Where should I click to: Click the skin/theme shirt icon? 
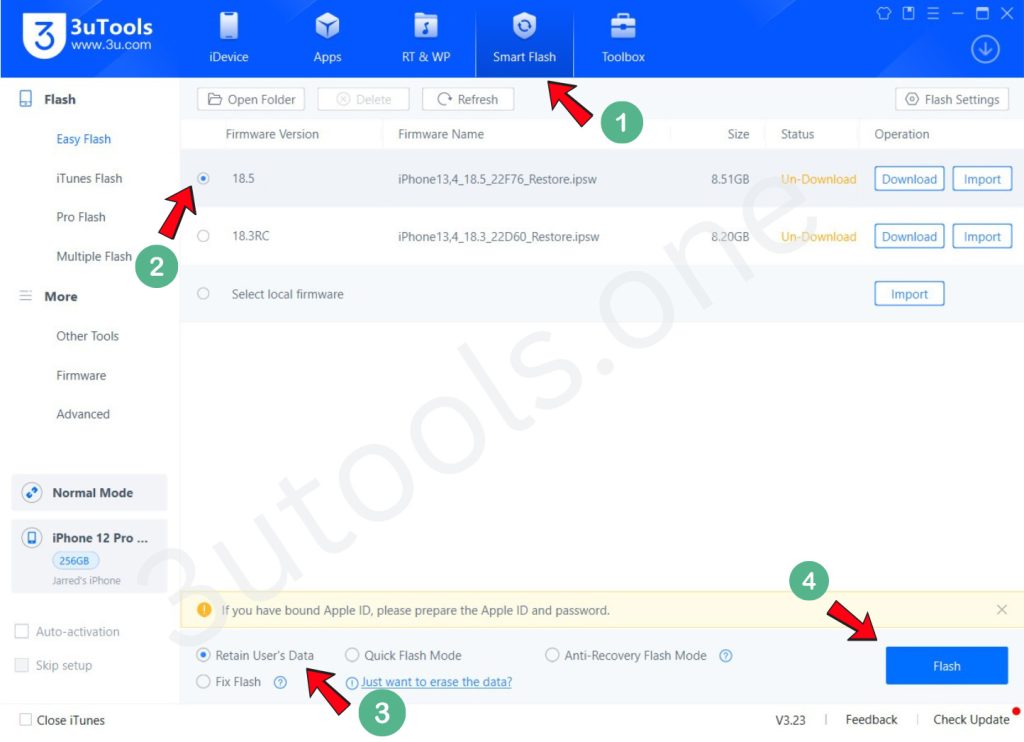(x=884, y=13)
